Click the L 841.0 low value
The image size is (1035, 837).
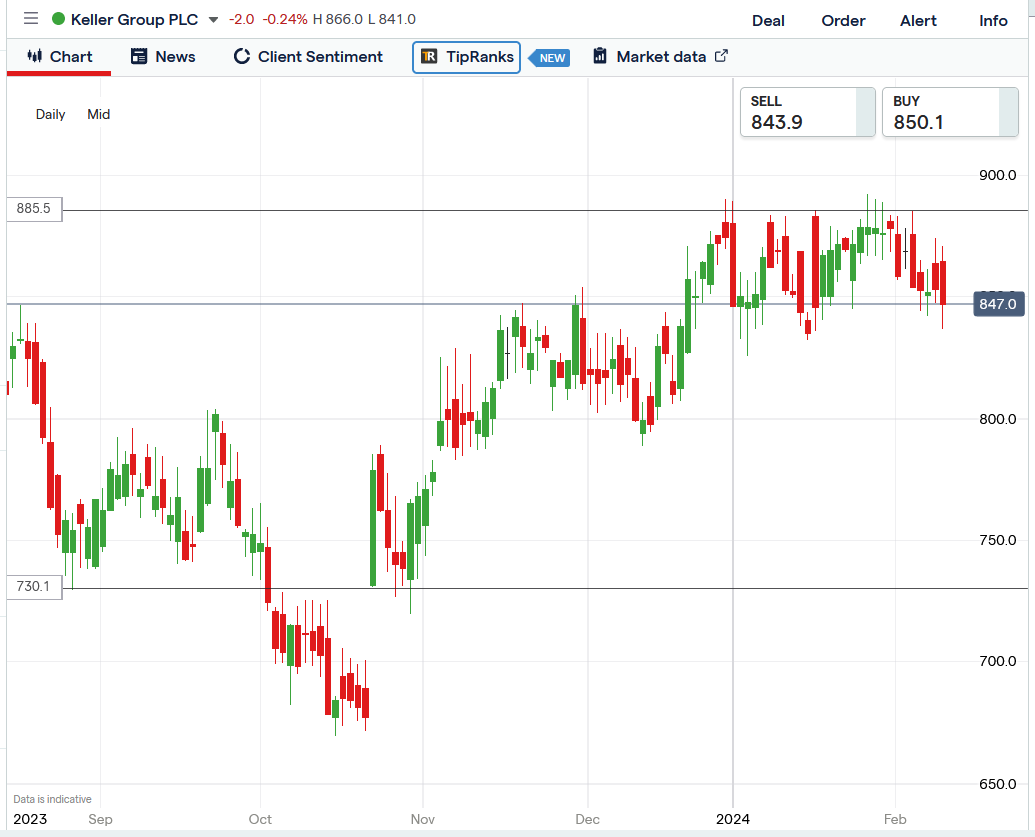tap(391, 19)
